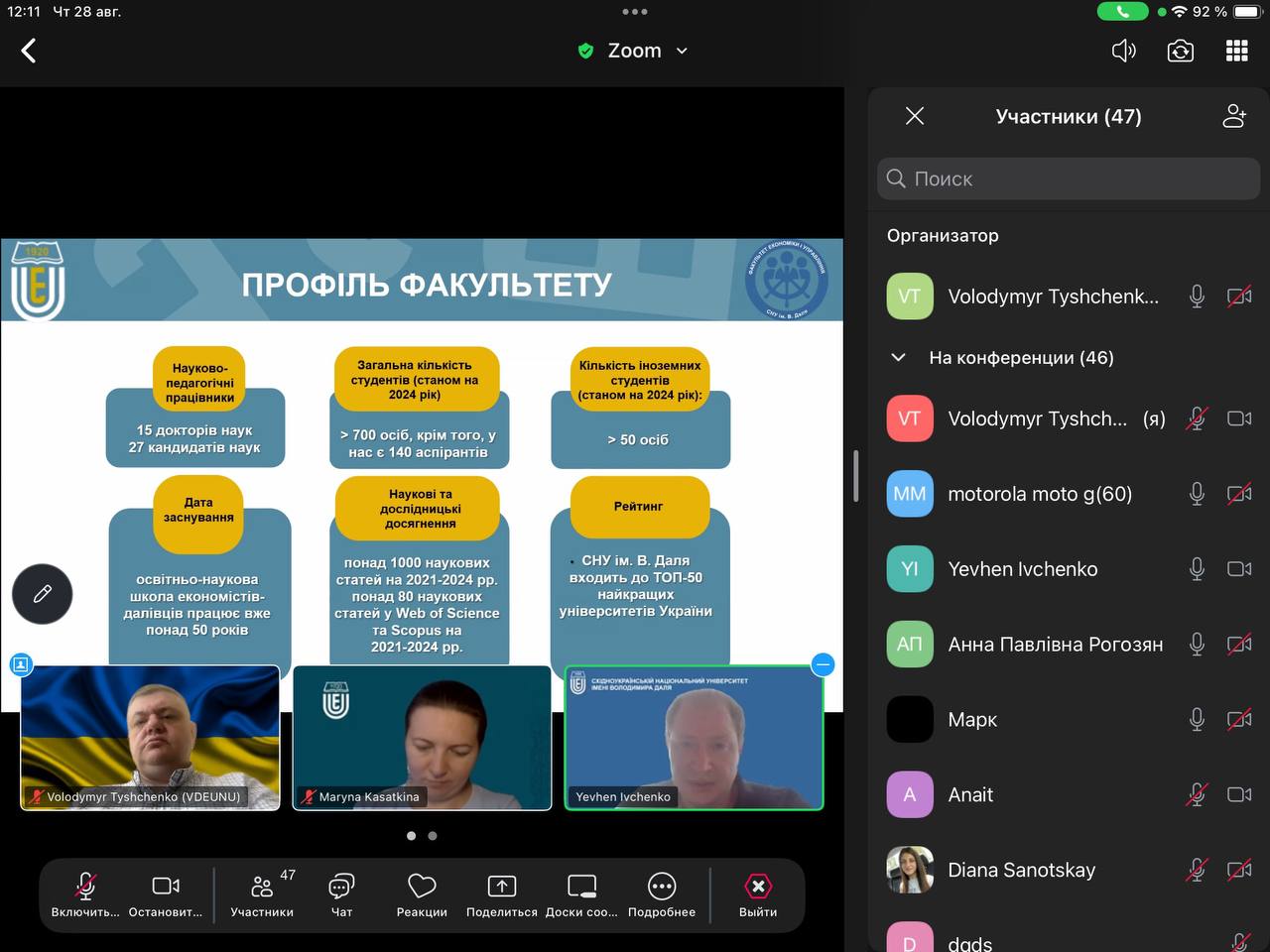This screenshot has height=952, width=1270.
Task: Tap the MM avatar of motorola moto
Action: (x=910, y=494)
